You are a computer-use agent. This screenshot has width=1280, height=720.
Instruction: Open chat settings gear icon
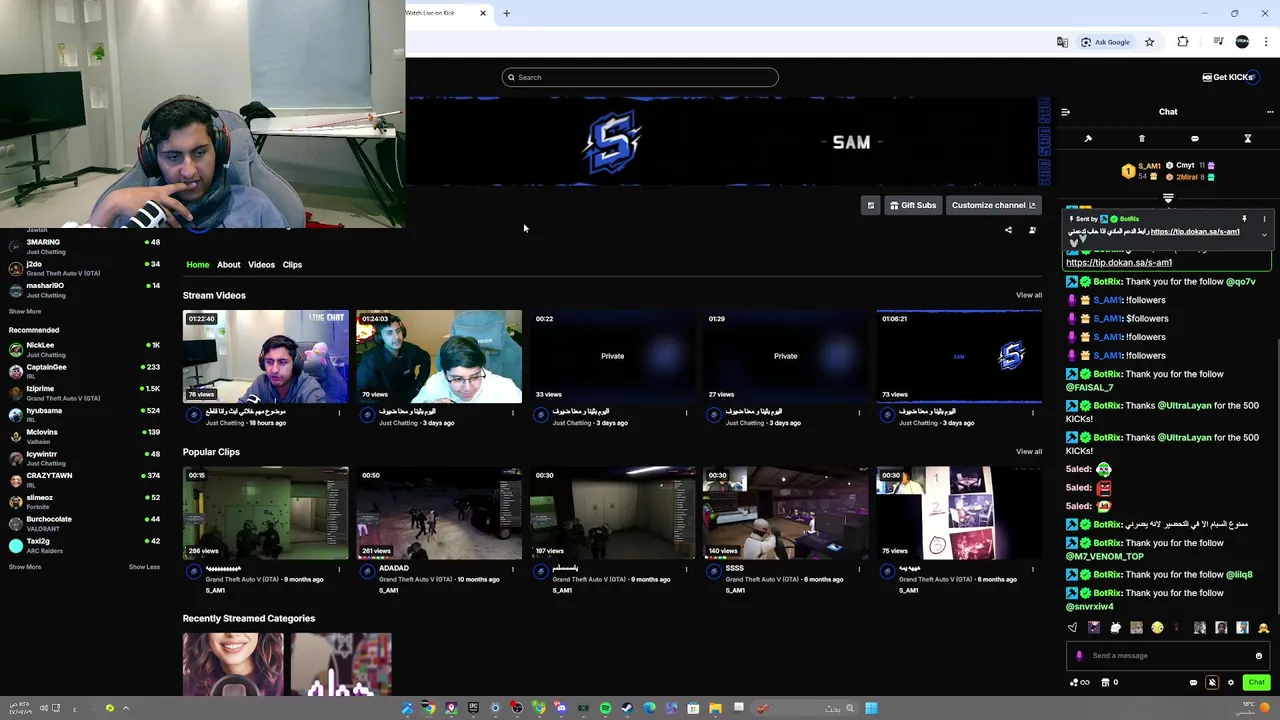coord(1231,682)
